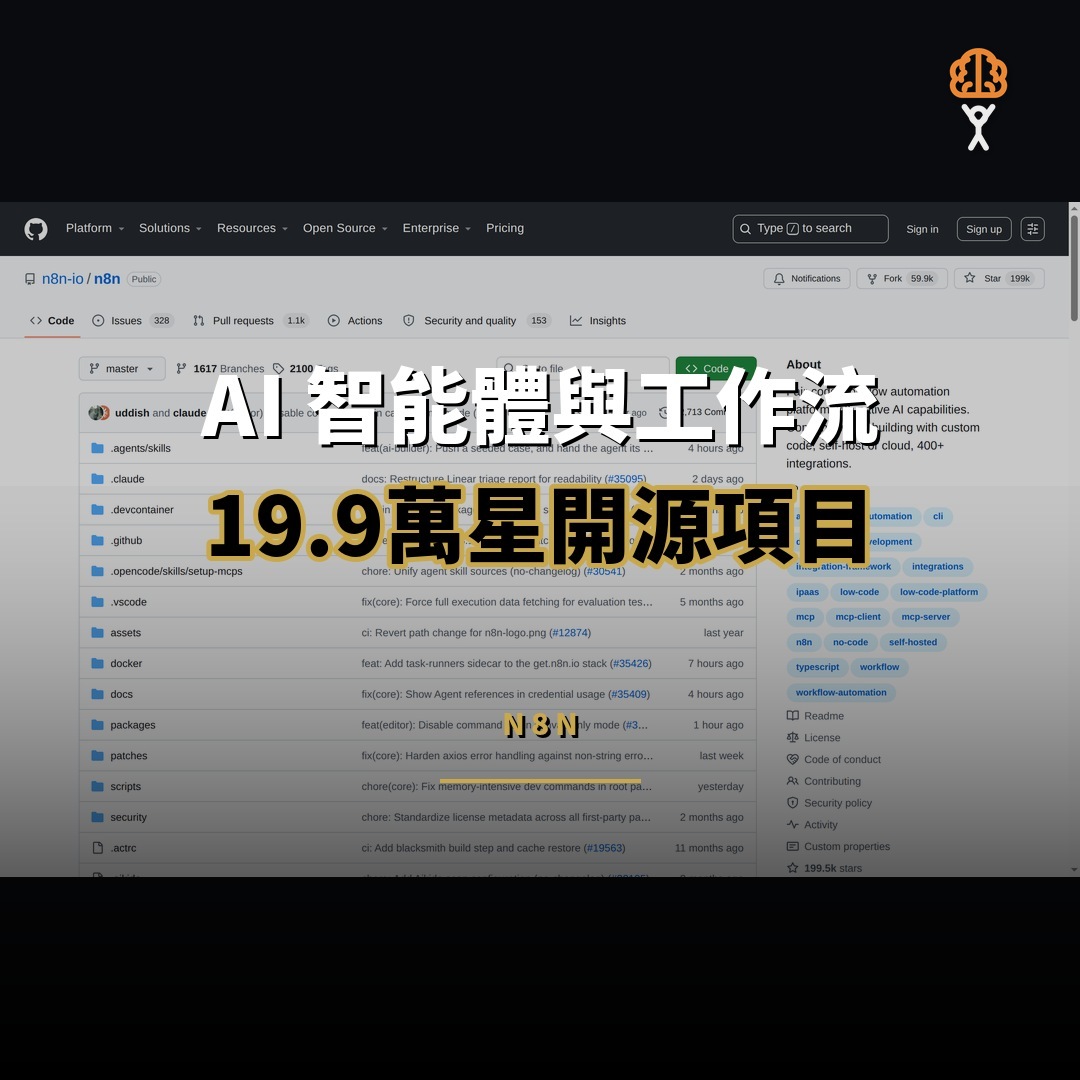Image resolution: width=1080 pixels, height=1080 pixels.
Task: Open the packages folder
Action: click(133, 725)
